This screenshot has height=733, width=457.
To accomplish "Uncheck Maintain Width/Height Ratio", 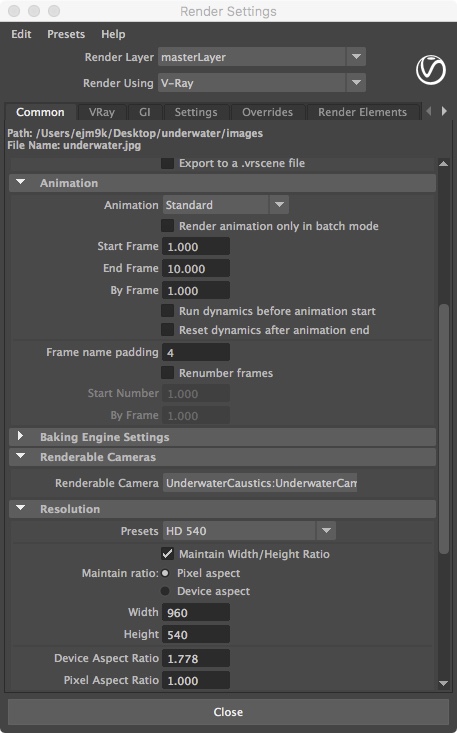I will pos(167,554).
